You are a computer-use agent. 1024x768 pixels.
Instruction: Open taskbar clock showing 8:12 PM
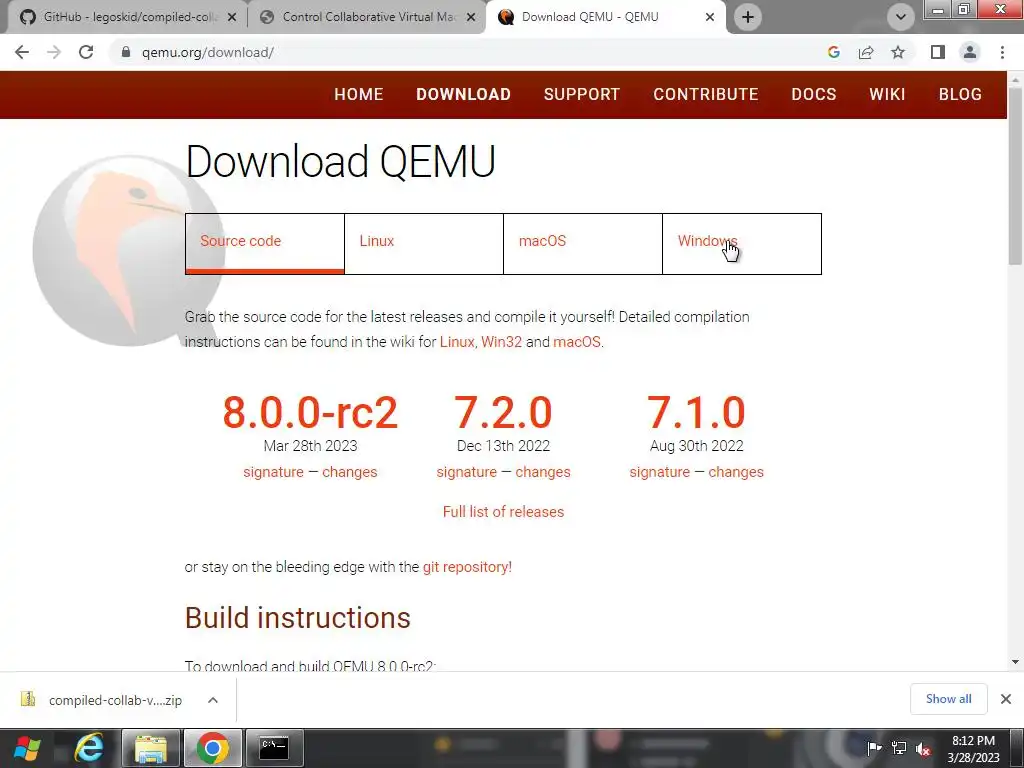click(973, 749)
